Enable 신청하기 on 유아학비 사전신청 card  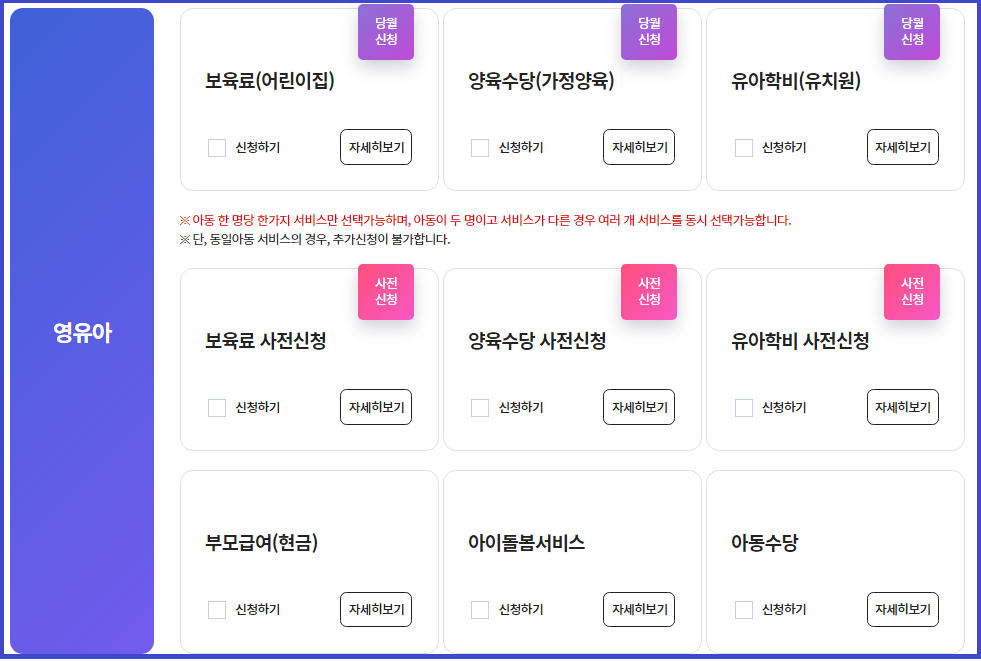pos(743,407)
